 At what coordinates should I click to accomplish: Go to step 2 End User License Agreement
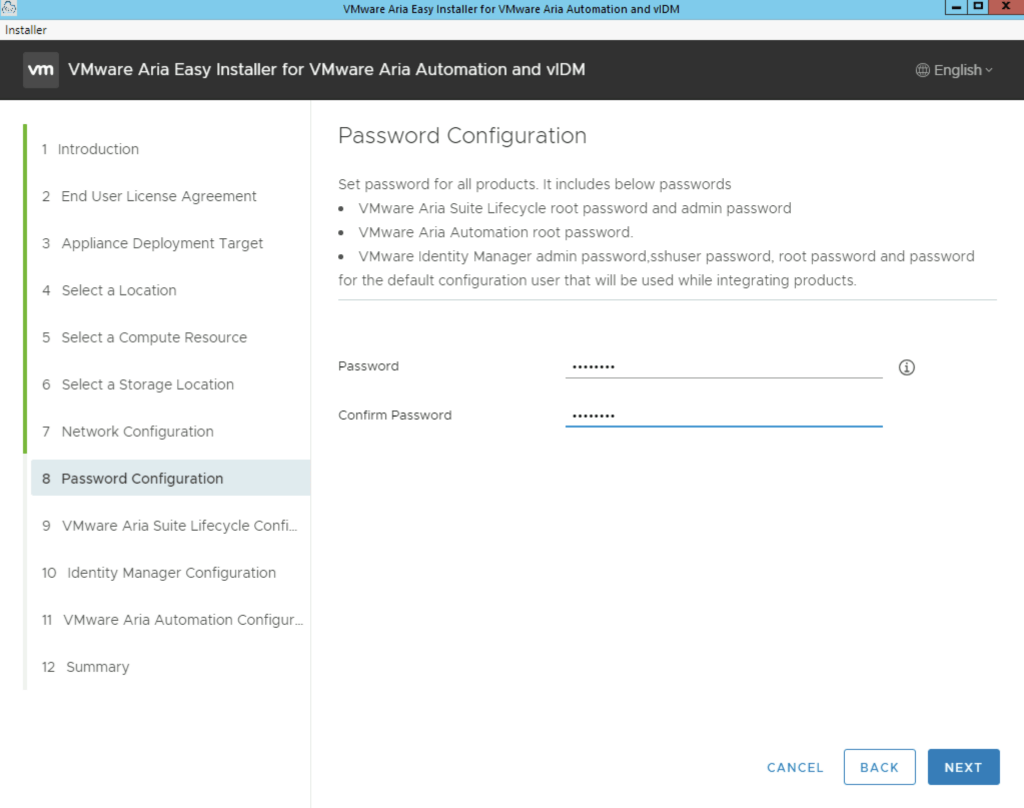(150, 196)
